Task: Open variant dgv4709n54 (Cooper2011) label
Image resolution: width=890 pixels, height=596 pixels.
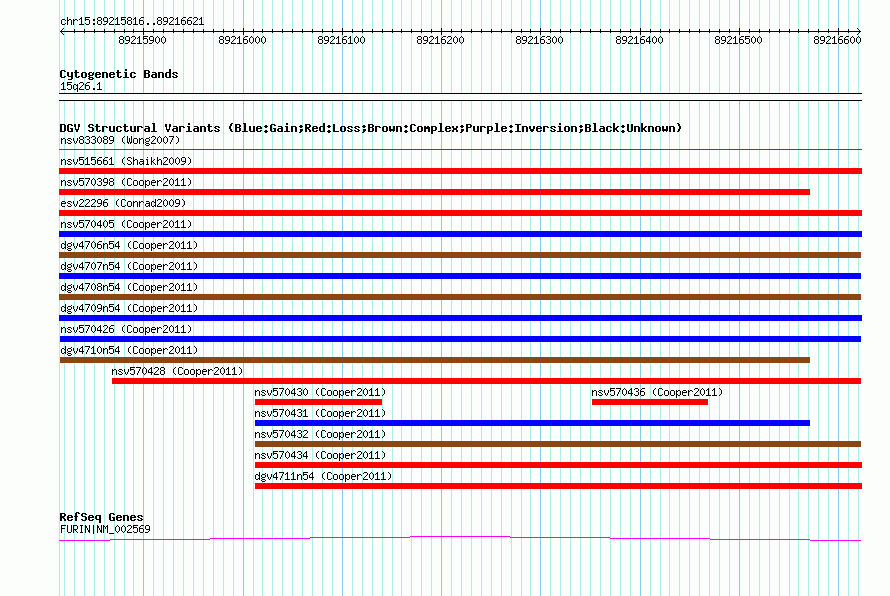Action: point(129,308)
